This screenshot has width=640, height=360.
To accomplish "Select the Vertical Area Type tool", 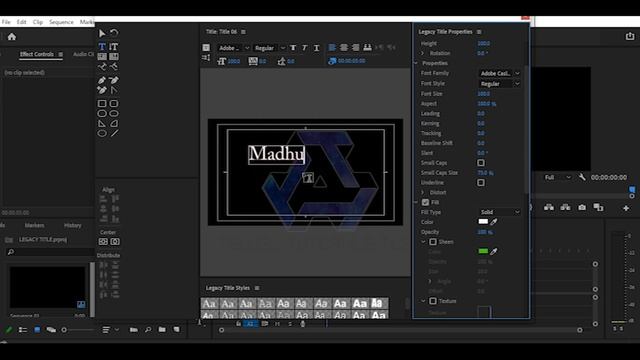I will pos(114,57).
